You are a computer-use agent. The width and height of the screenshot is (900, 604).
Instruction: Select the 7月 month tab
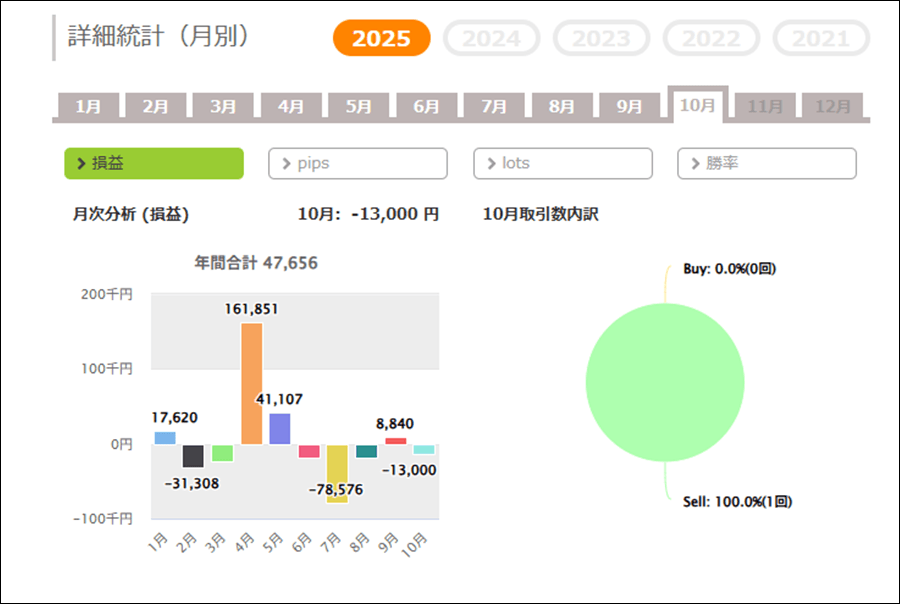tap(494, 106)
